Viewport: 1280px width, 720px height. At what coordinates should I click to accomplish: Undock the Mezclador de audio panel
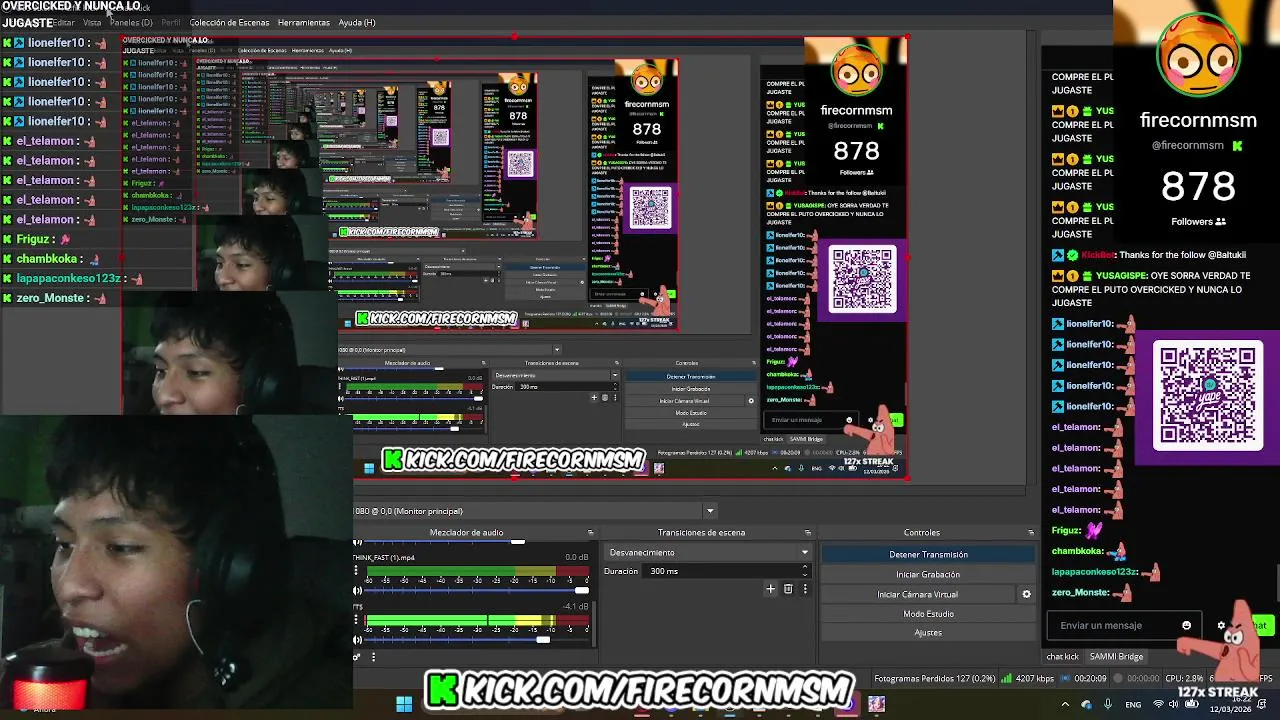tap(590, 532)
